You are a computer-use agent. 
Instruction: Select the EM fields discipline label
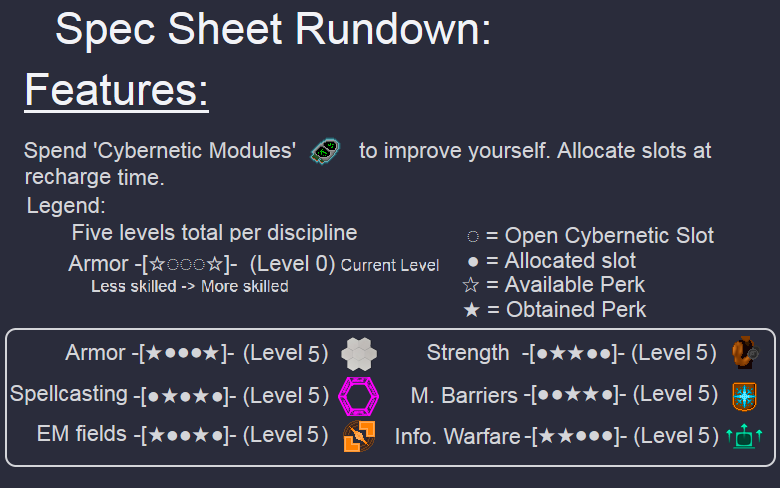(82, 434)
